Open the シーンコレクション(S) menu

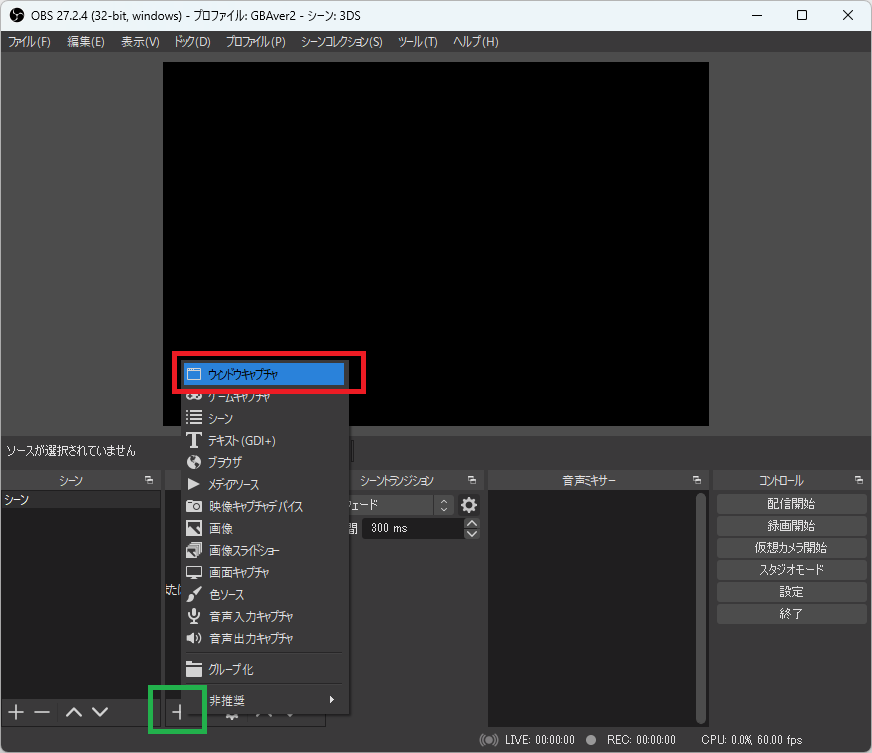(x=341, y=42)
